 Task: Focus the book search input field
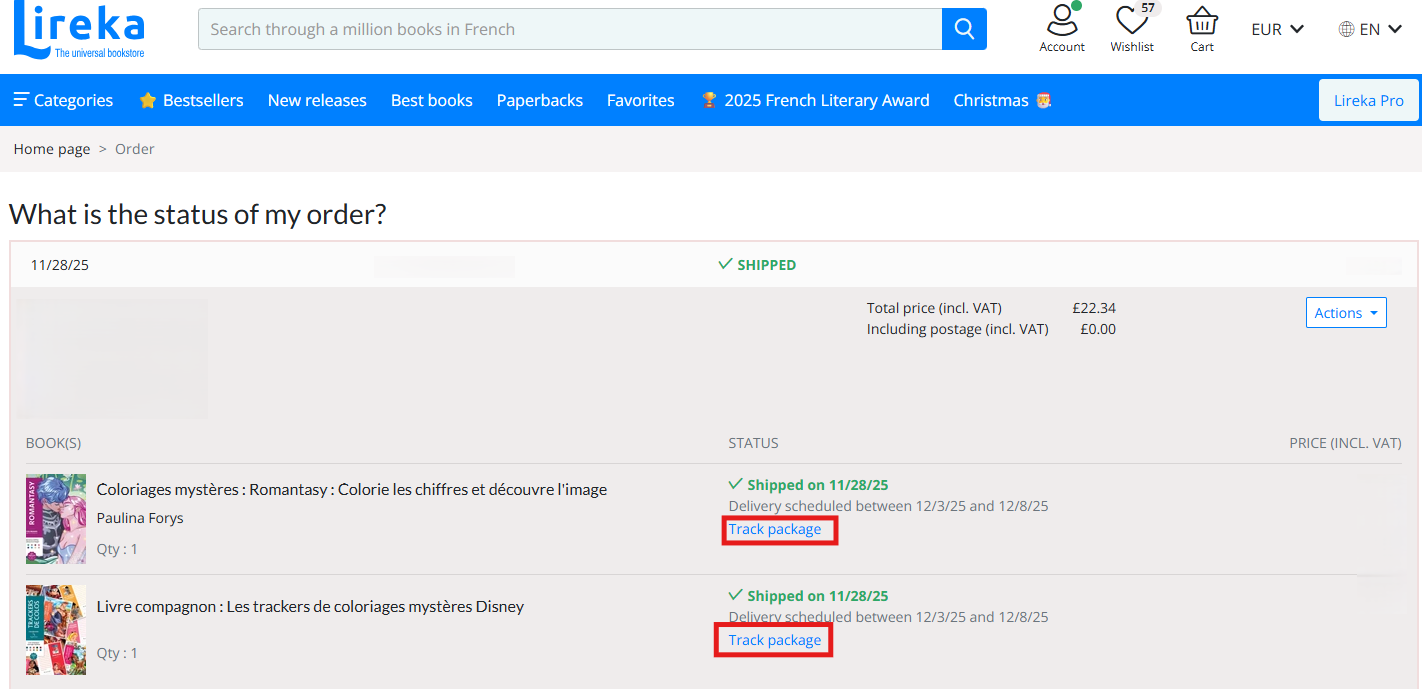570,29
